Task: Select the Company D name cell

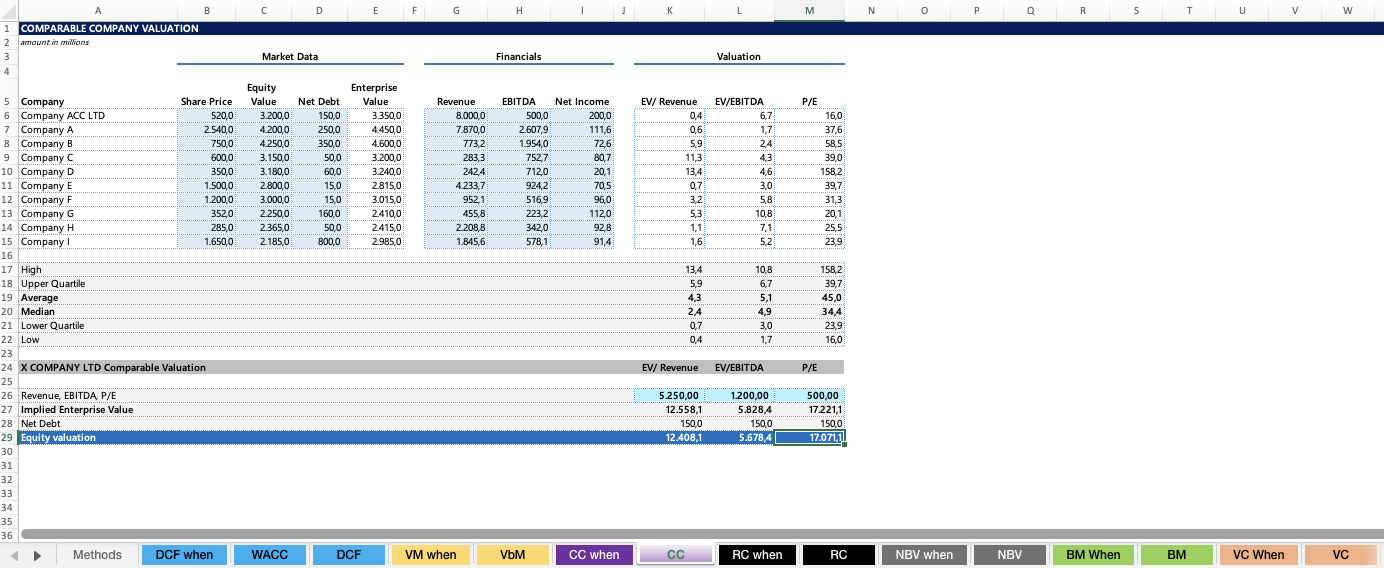Action: (x=97, y=172)
